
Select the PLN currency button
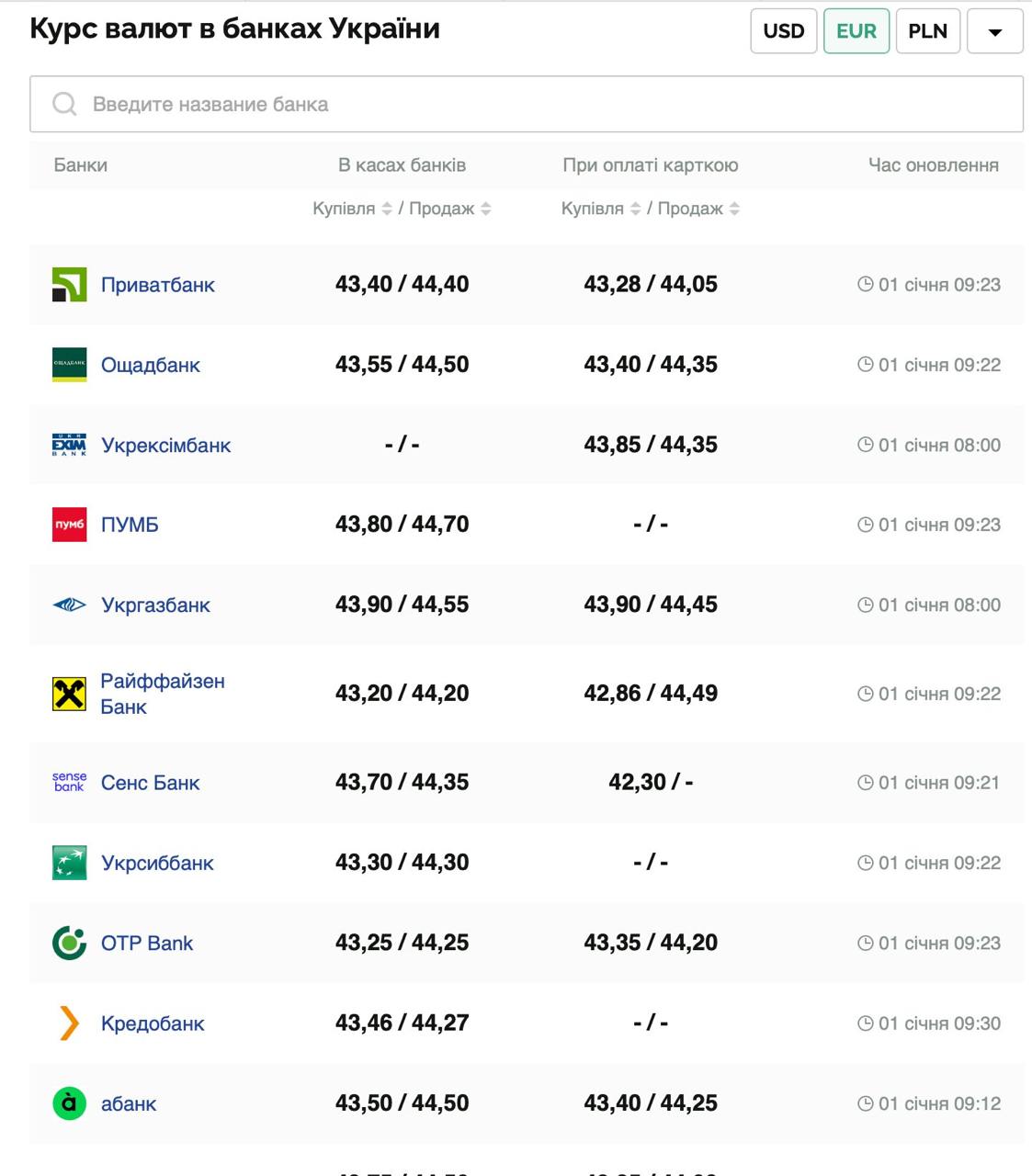[927, 31]
